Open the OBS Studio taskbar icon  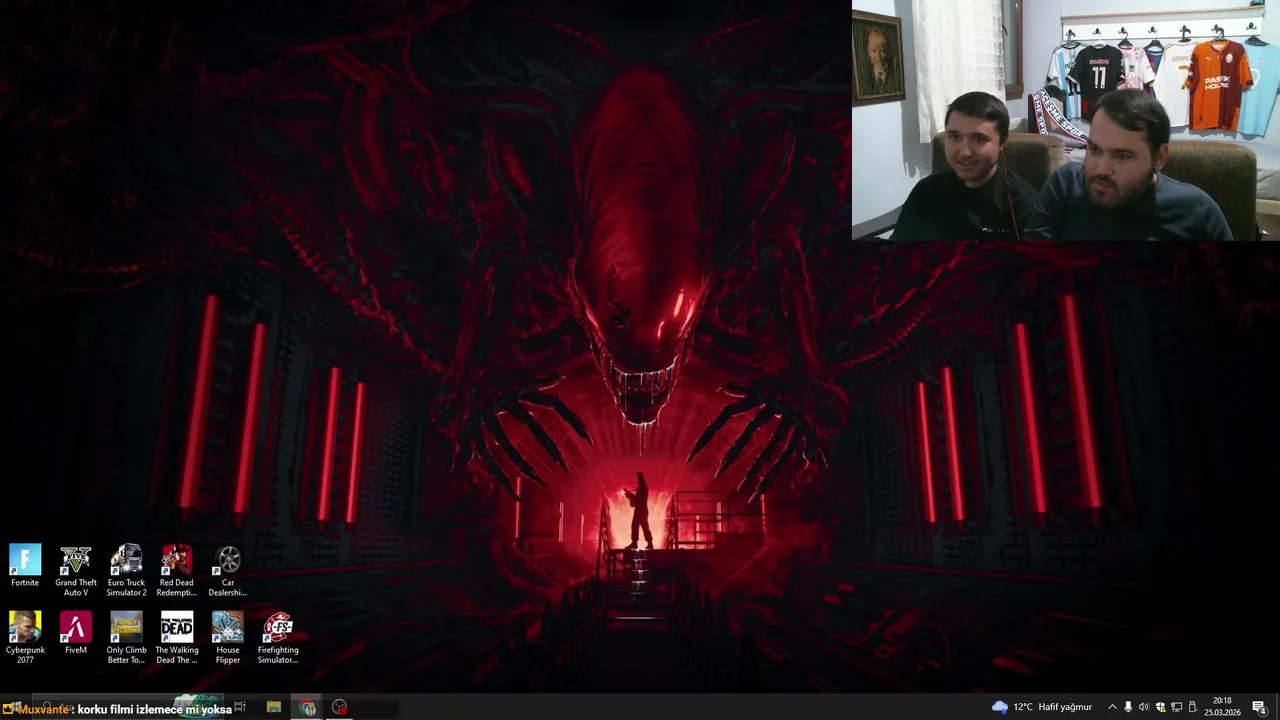point(339,707)
